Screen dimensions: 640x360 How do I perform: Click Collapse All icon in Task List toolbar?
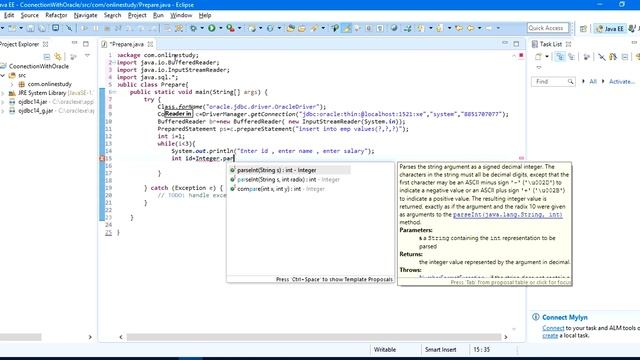coord(625,57)
